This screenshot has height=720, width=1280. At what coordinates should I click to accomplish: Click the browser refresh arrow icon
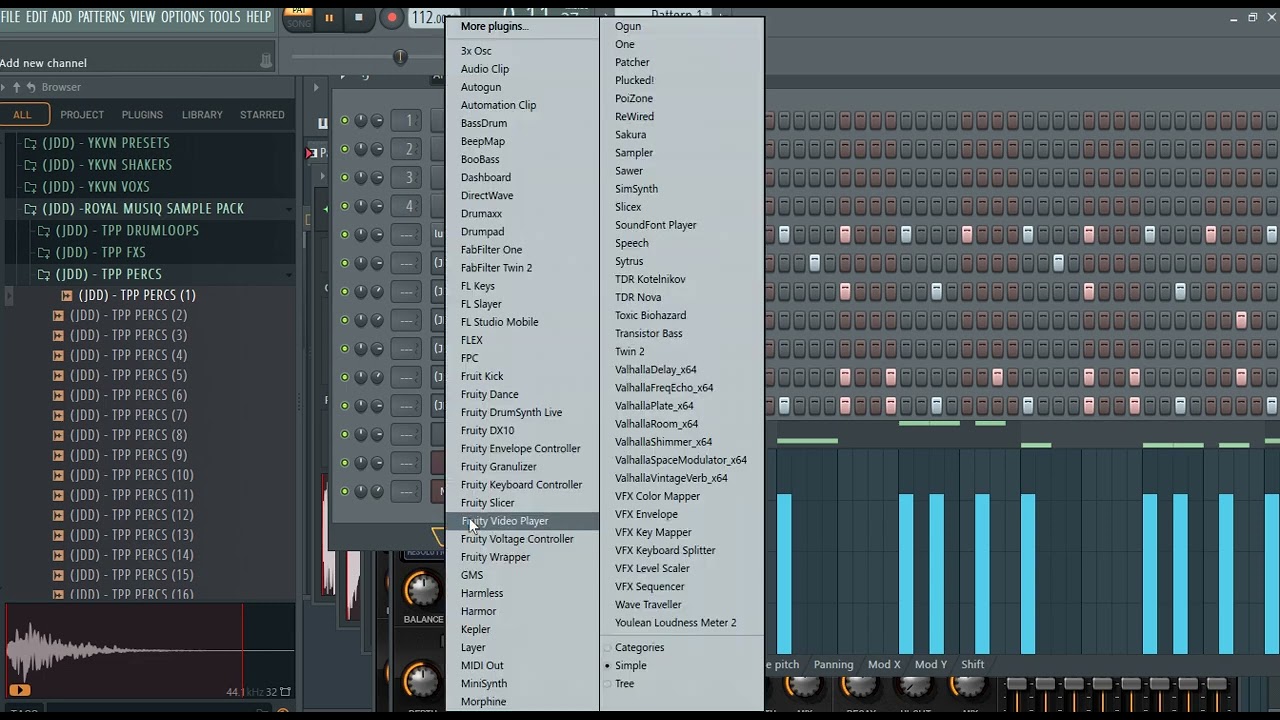(31, 87)
